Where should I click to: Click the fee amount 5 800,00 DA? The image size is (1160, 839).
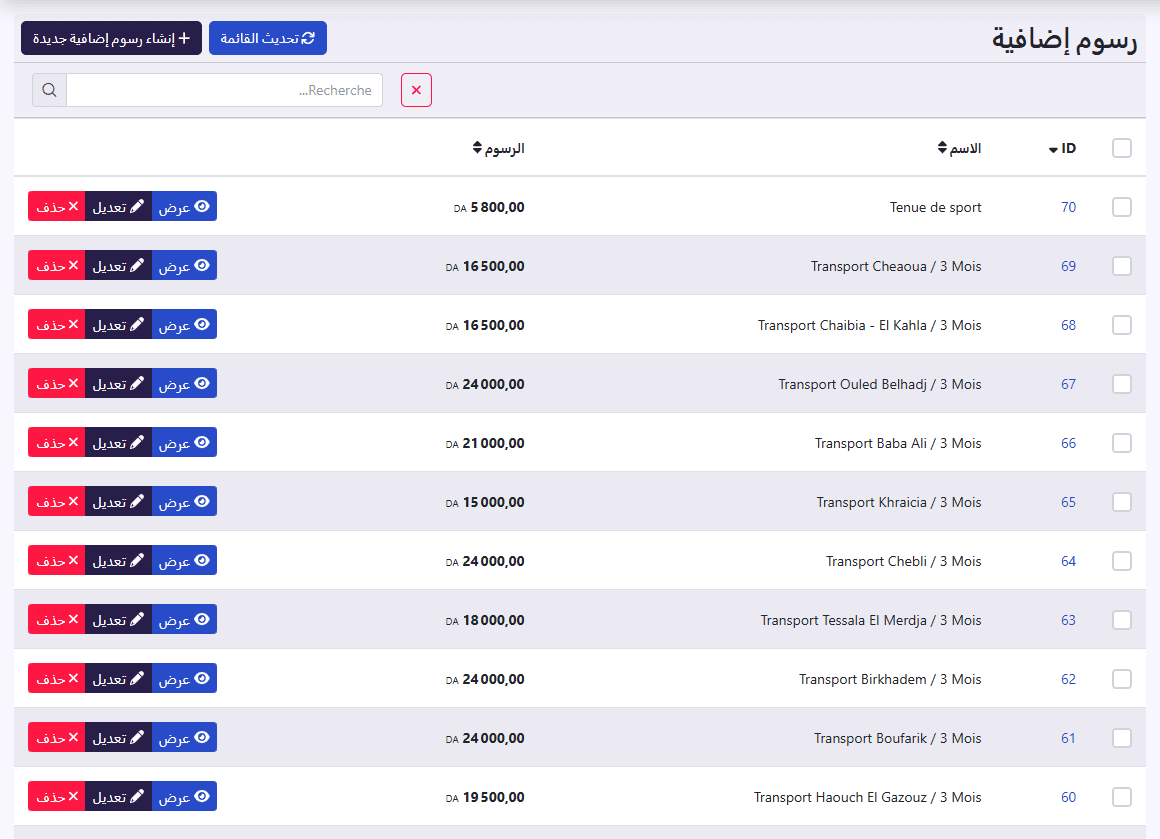(489, 208)
